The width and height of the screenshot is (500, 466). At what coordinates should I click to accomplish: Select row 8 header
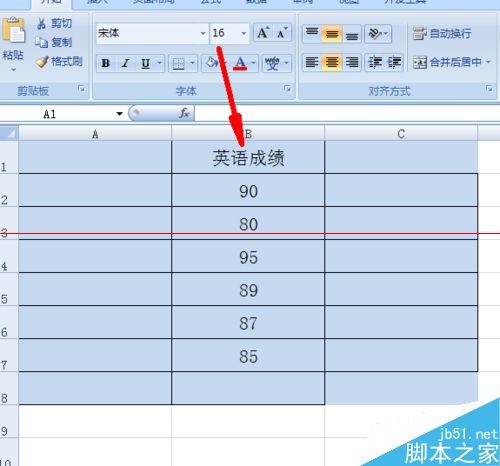pos(9,388)
